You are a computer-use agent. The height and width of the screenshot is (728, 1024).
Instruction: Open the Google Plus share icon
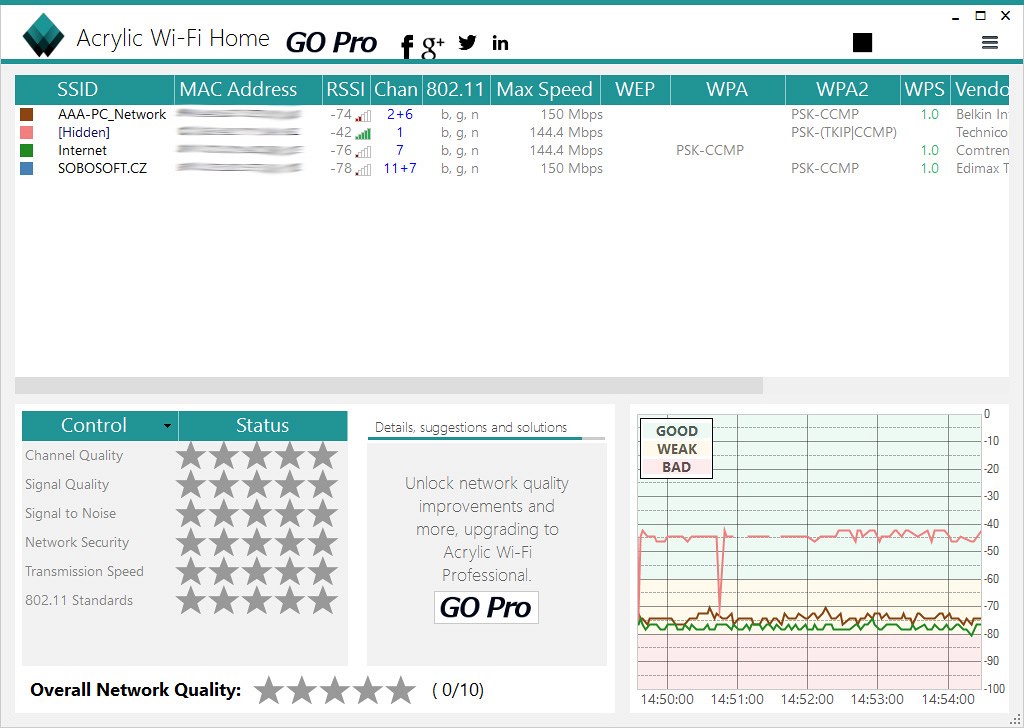coord(433,44)
